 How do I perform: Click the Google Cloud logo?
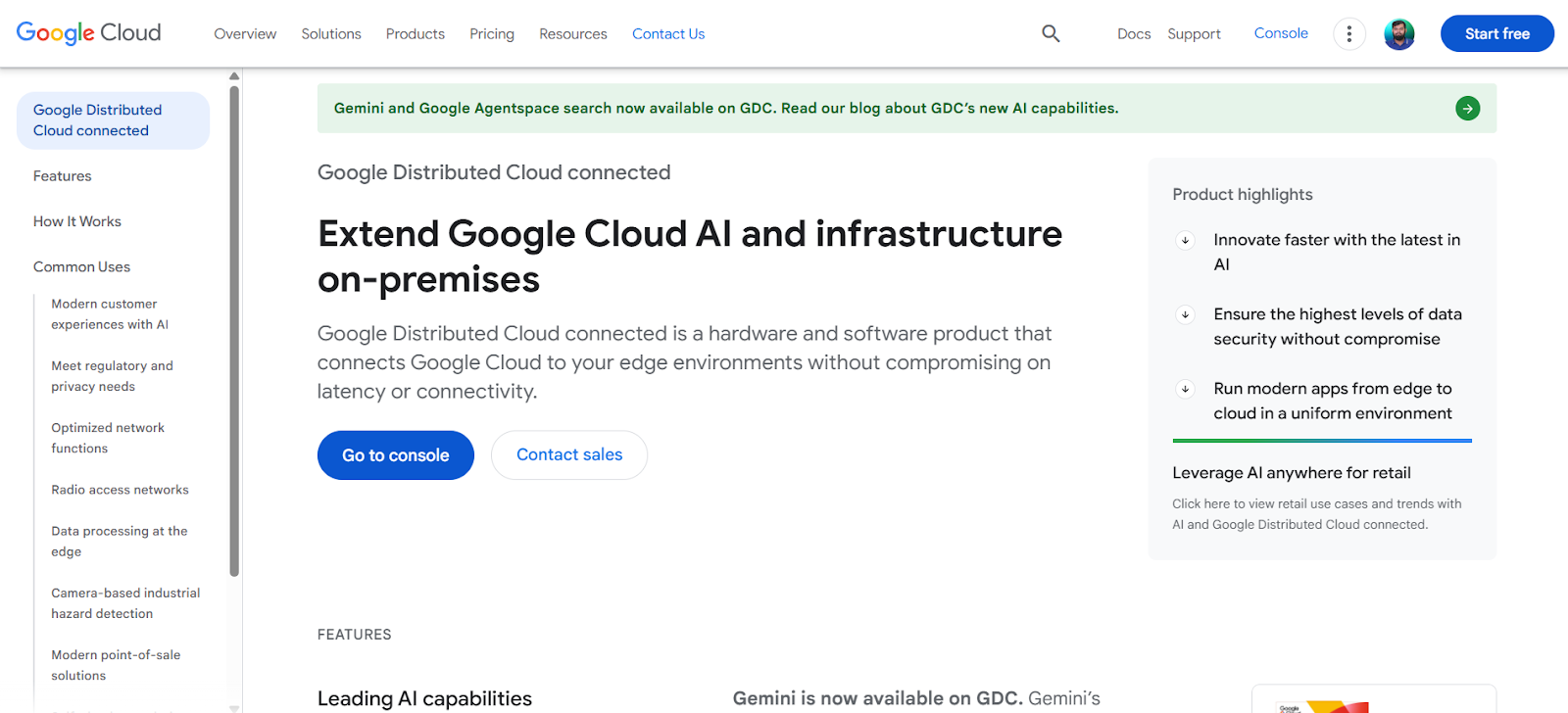89,33
